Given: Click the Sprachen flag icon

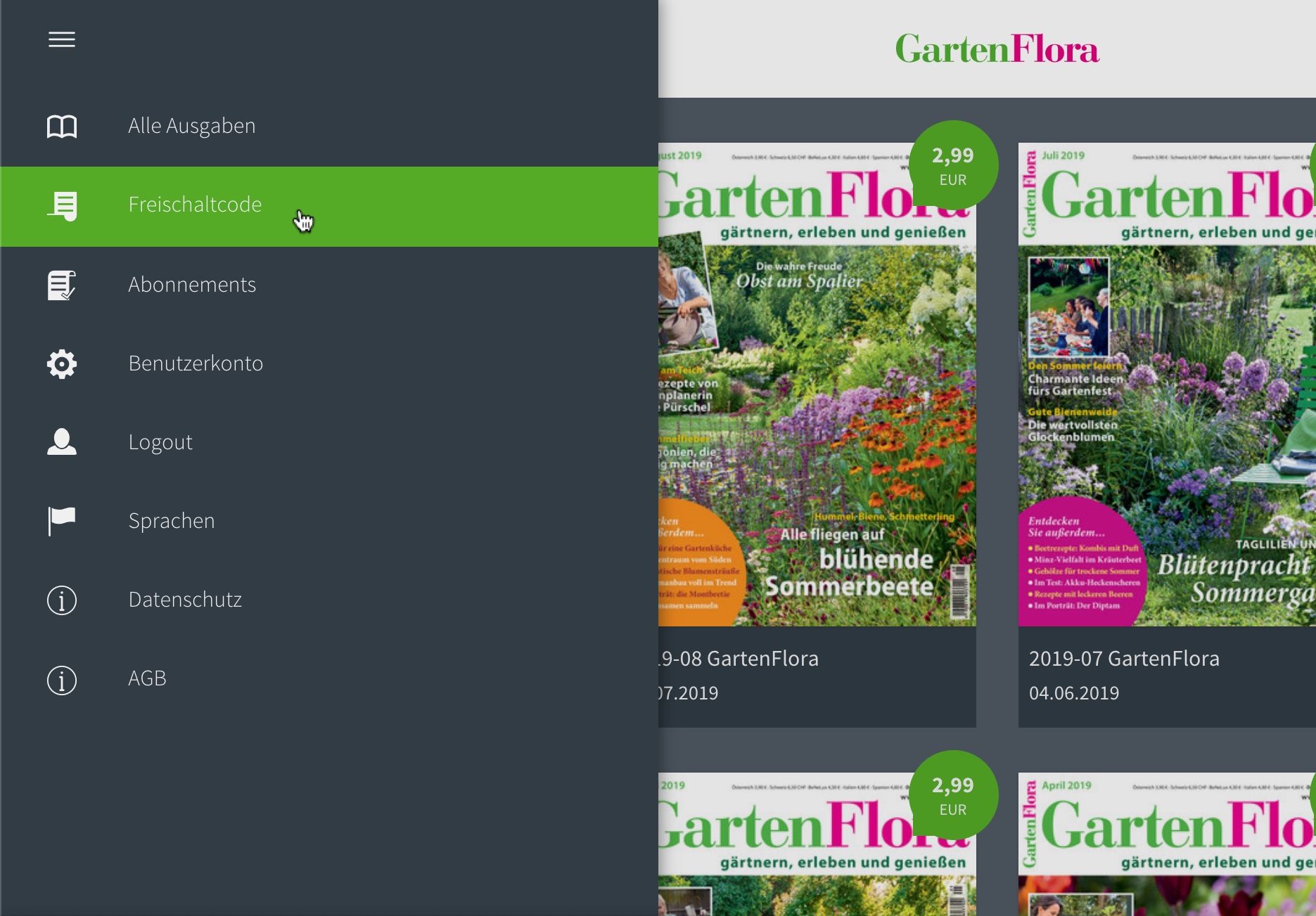Looking at the screenshot, I should point(62,521).
